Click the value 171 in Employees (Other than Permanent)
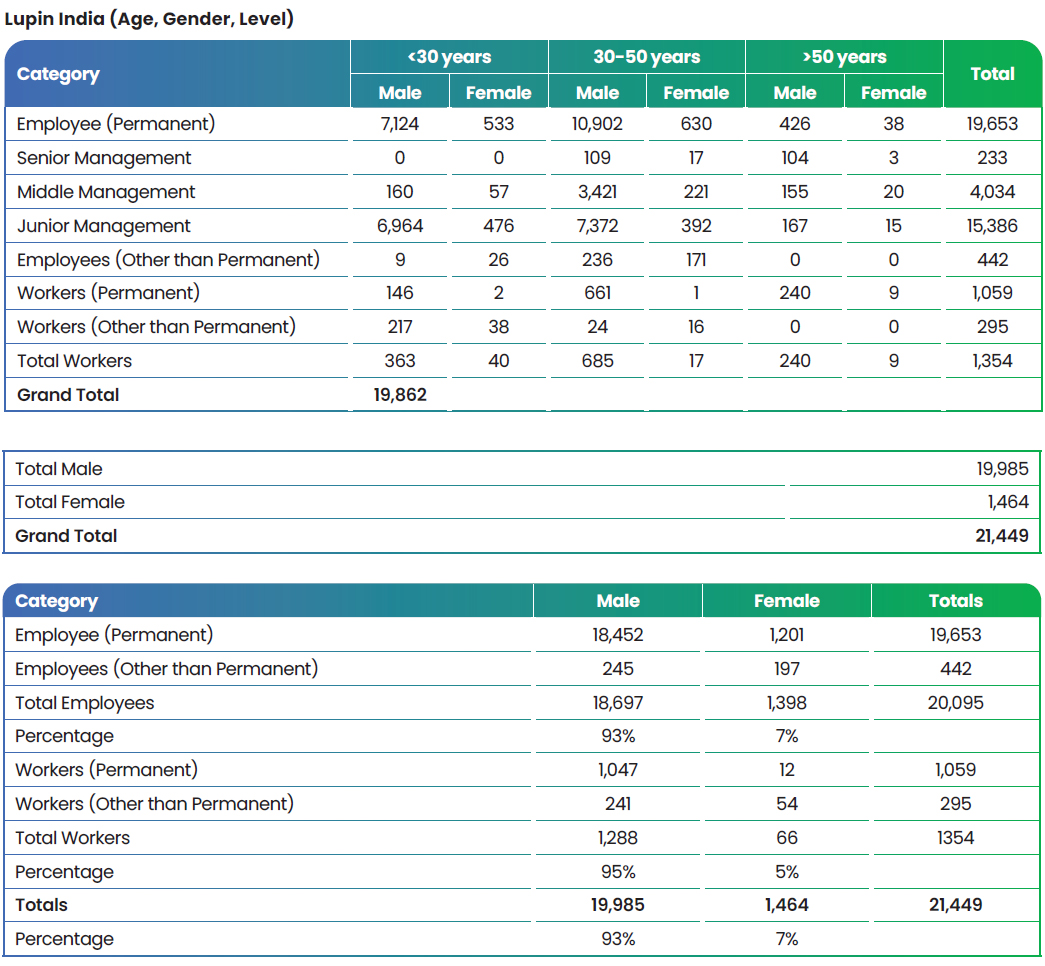Image resolution: width=1045 pixels, height=966 pixels. coord(696,260)
